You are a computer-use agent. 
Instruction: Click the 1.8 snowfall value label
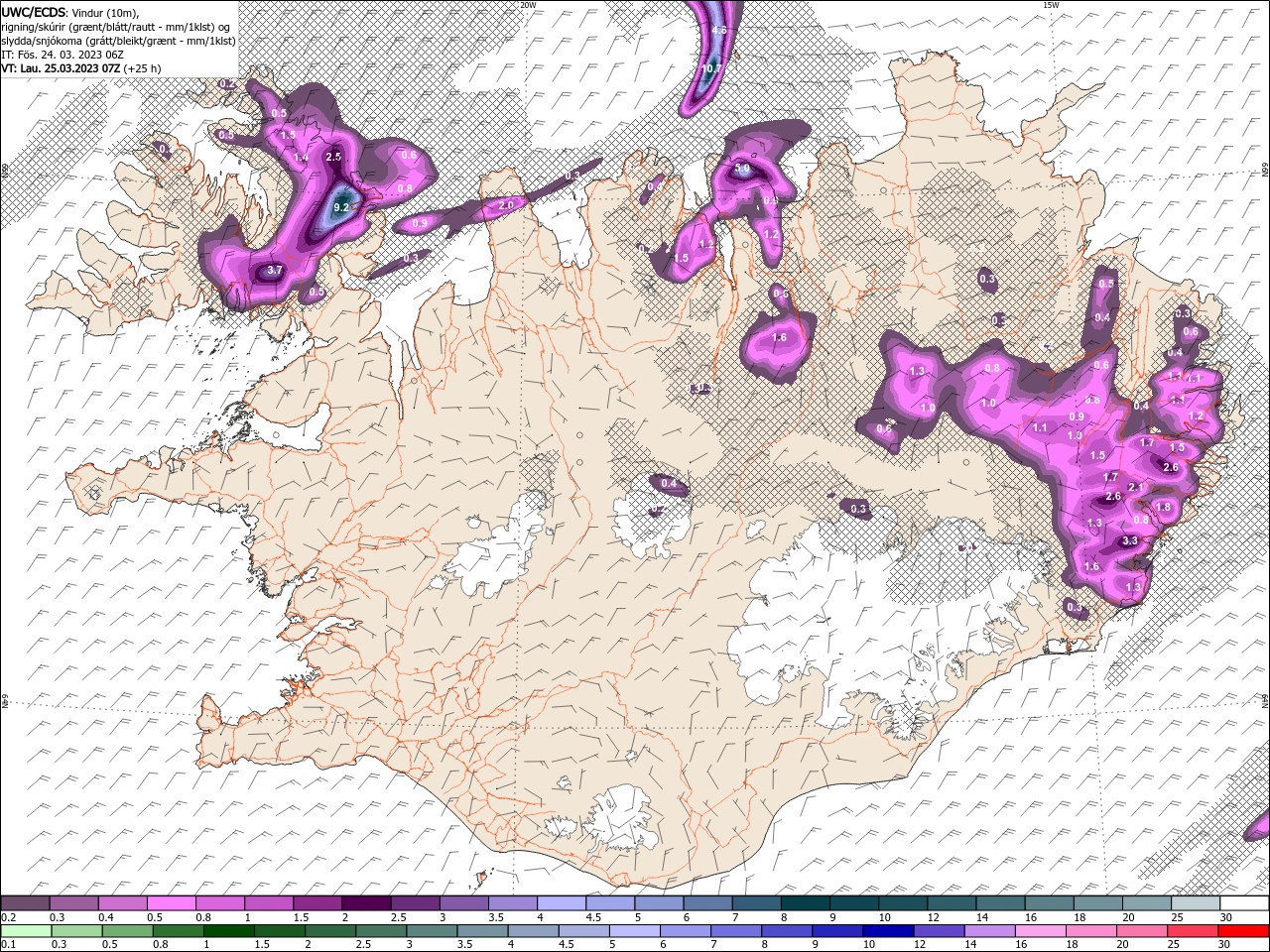pos(1164,507)
